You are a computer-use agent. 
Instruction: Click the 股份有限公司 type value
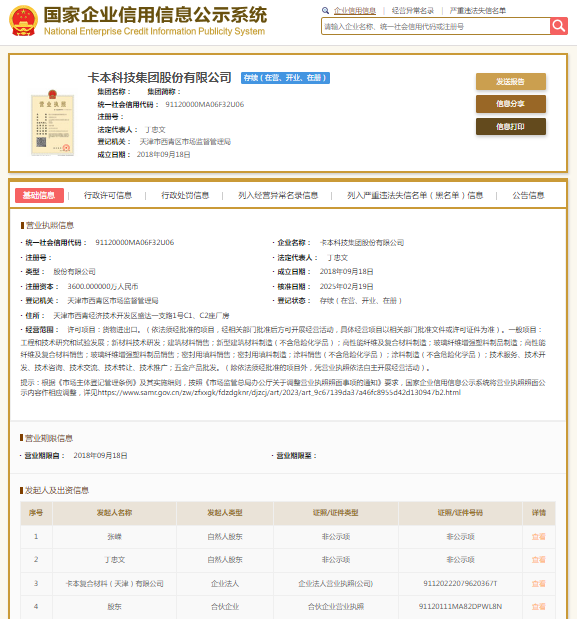[x=74, y=272]
